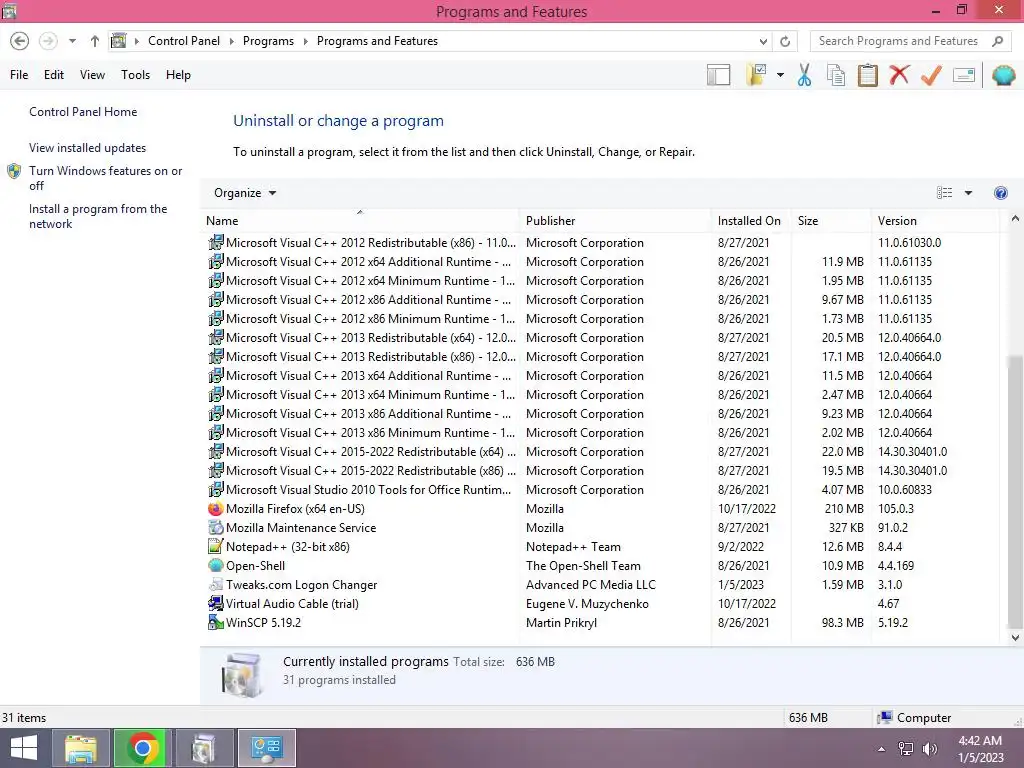Sort by the Version column header
The width and height of the screenshot is (1024, 768).
coord(935,221)
